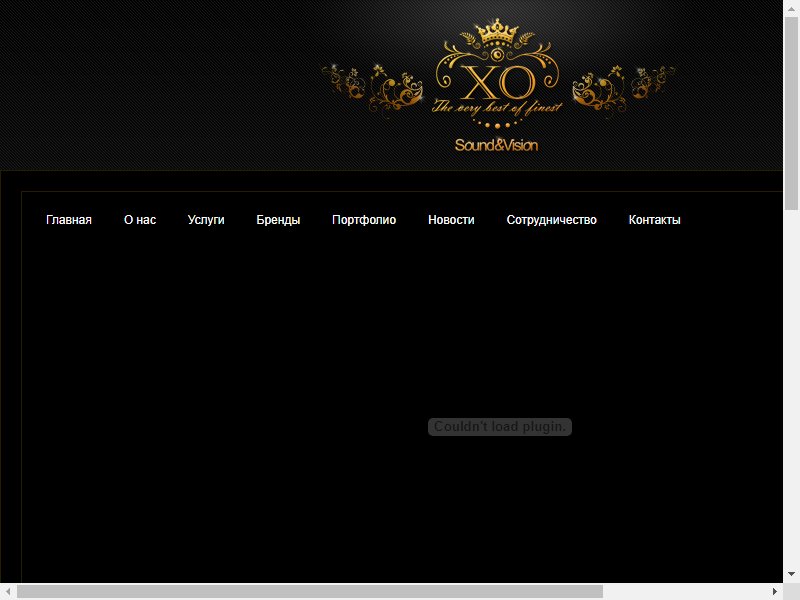Go to the Сотрудничество page
The height and width of the screenshot is (600, 800).
click(x=552, y=220)
